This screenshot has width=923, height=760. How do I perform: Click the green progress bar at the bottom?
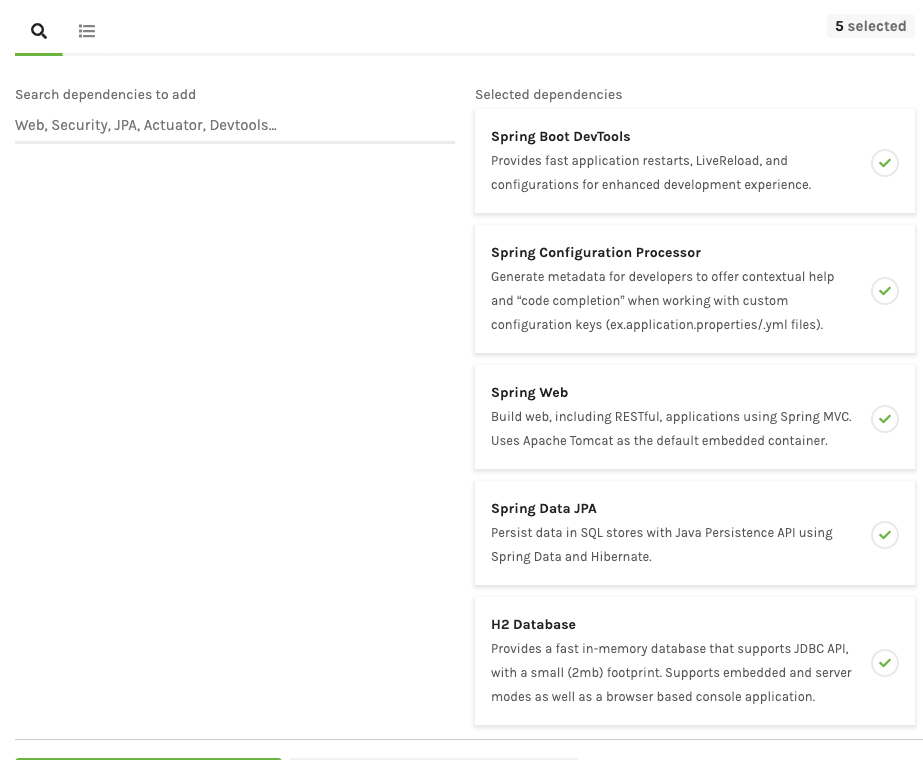point(148,758)
